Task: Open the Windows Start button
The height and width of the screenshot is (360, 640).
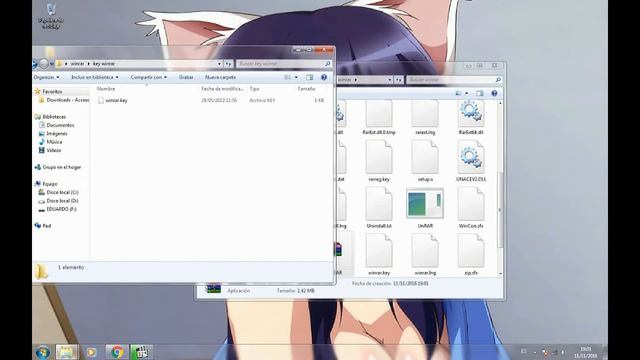Action: coord(43,352)
